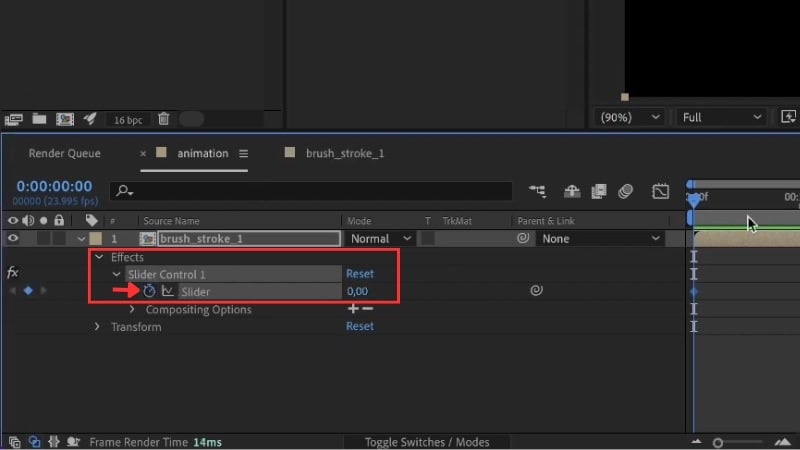This screenshot has width=800, height=450.
Task: Collapse the brush_stroke_1 layer twirl arrow
Action: coord(81,239)
